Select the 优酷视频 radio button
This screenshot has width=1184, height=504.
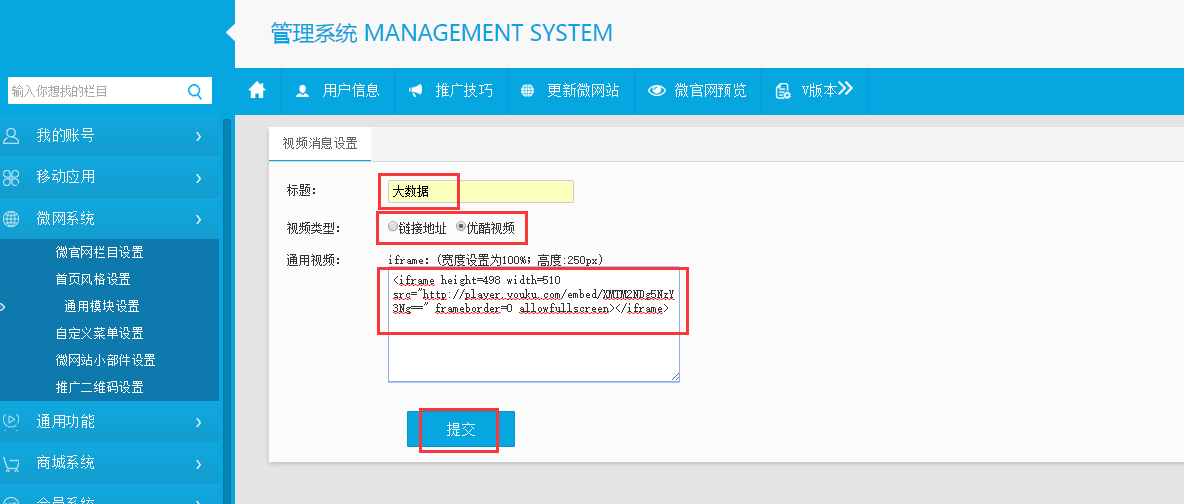pos(461,227)
